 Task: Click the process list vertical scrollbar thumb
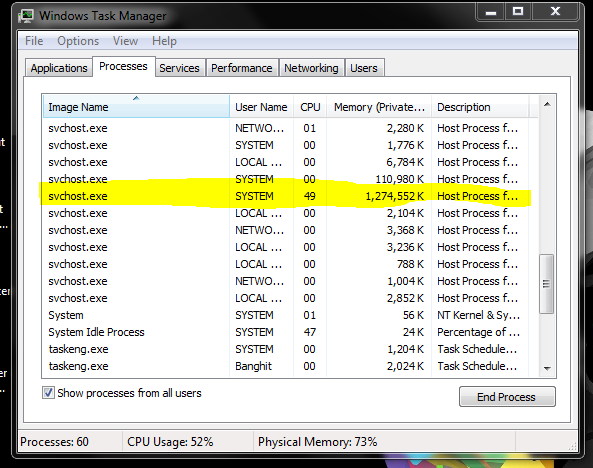coord(546,284)
